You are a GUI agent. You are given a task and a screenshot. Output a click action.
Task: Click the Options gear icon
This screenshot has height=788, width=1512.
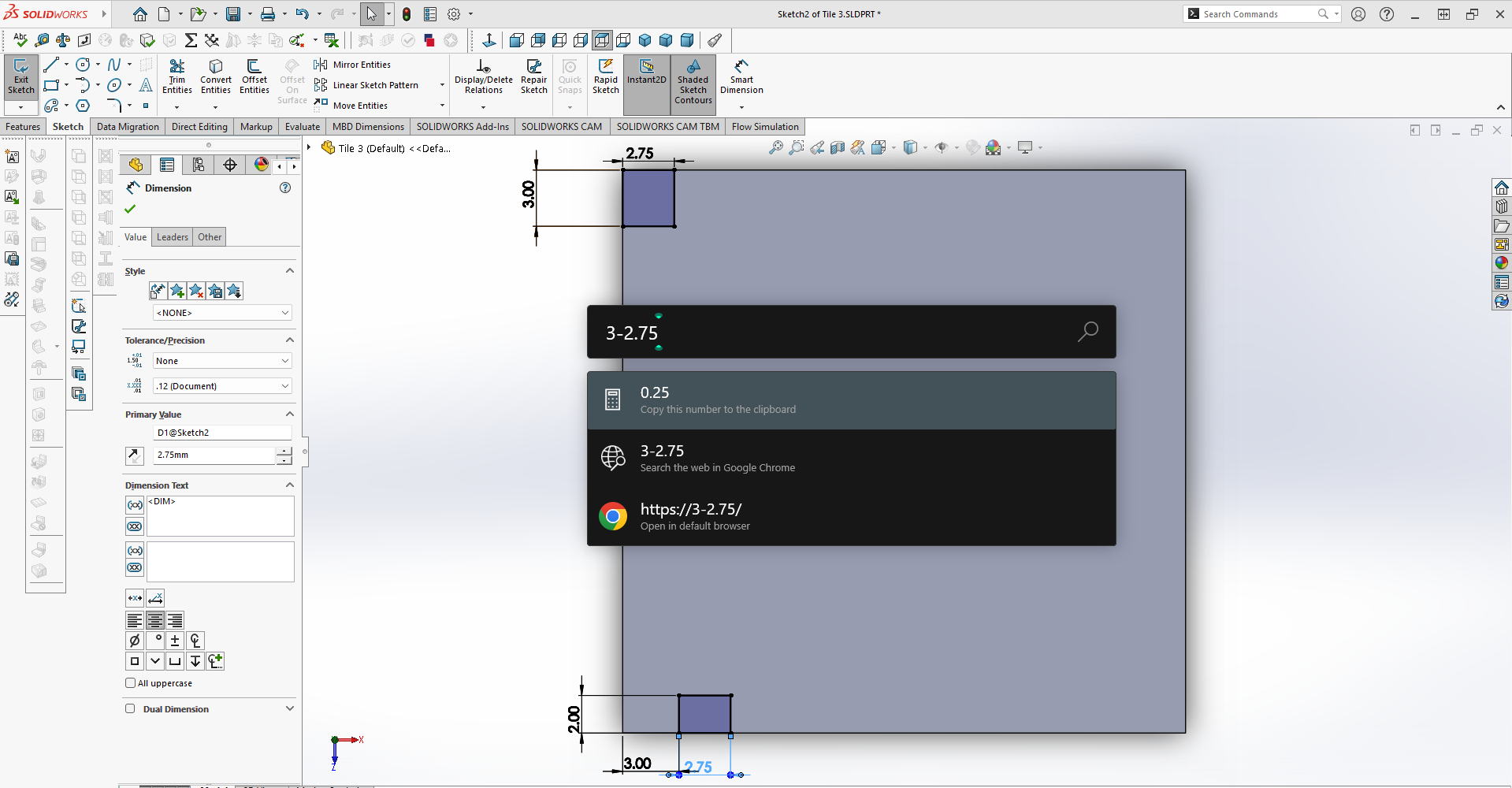(x=454, y=14)
